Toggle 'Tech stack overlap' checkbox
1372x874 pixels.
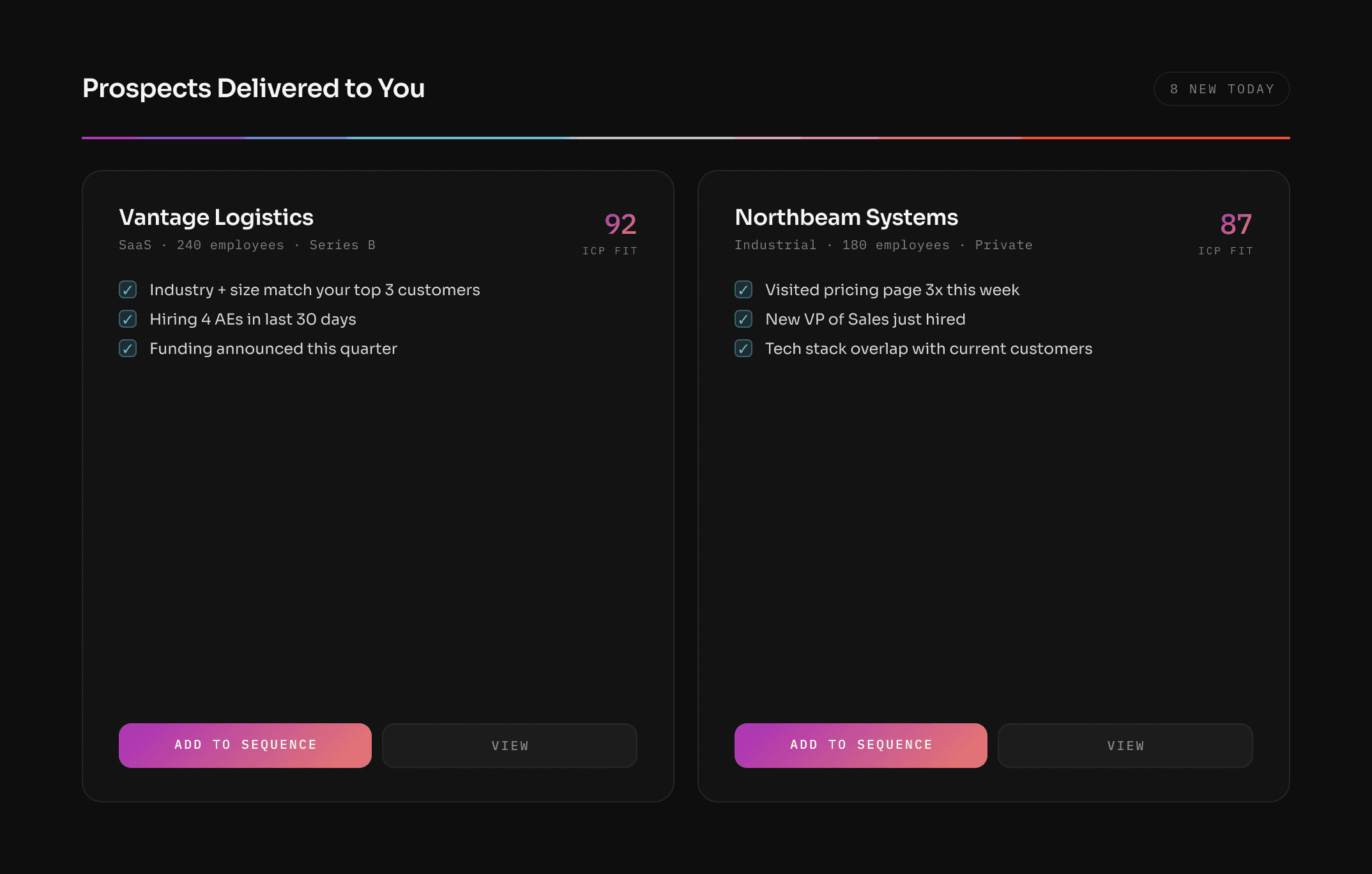743,349
